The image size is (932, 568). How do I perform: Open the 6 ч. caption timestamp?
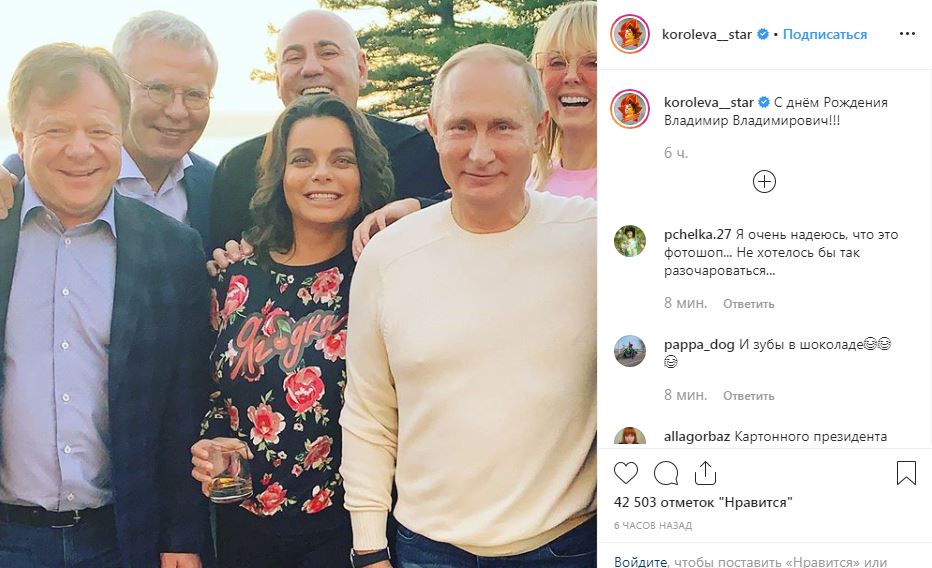[676, 153]
